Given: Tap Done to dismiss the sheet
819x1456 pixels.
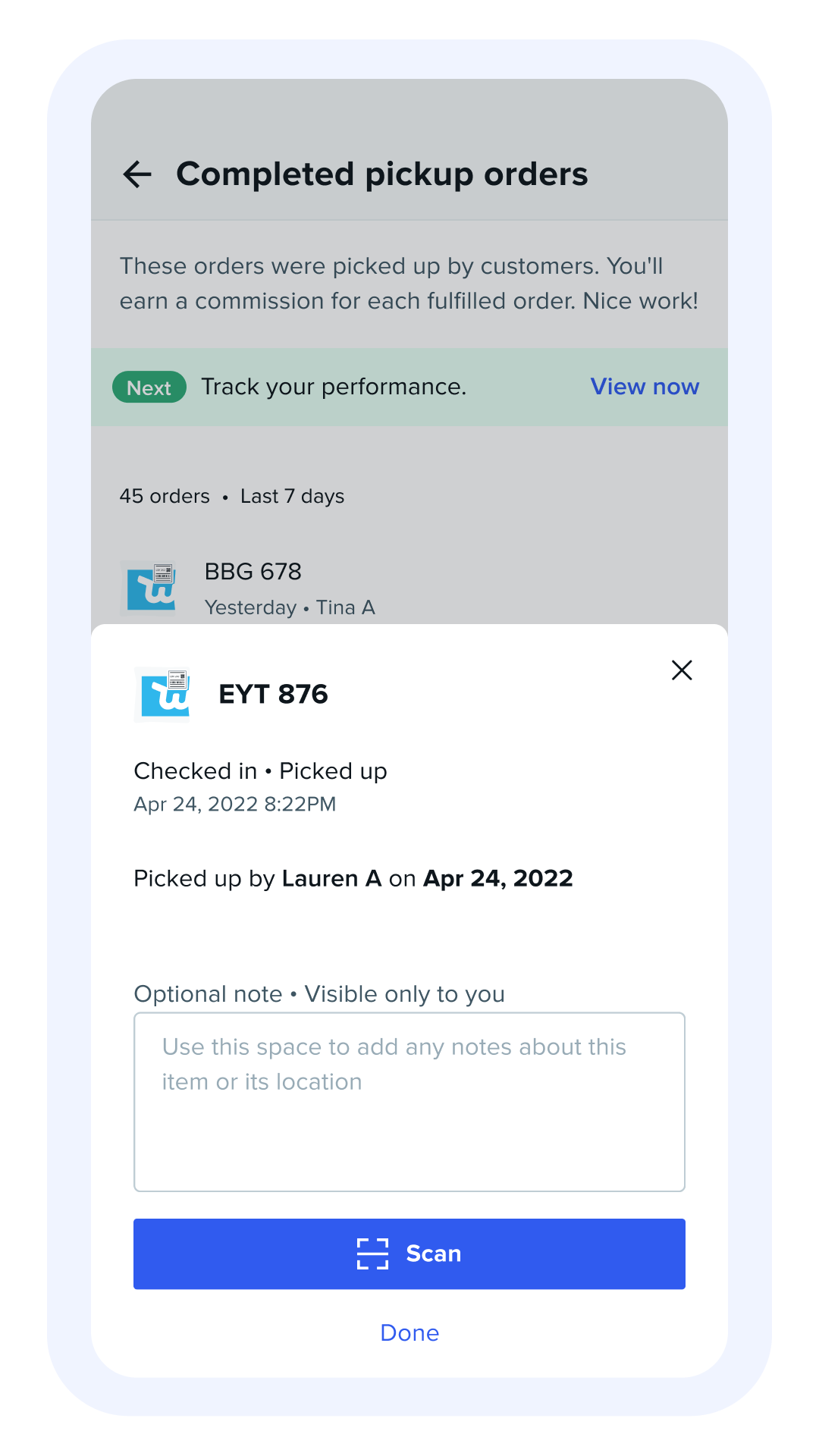Looking at the screenshot, I should coord(409,1332).
